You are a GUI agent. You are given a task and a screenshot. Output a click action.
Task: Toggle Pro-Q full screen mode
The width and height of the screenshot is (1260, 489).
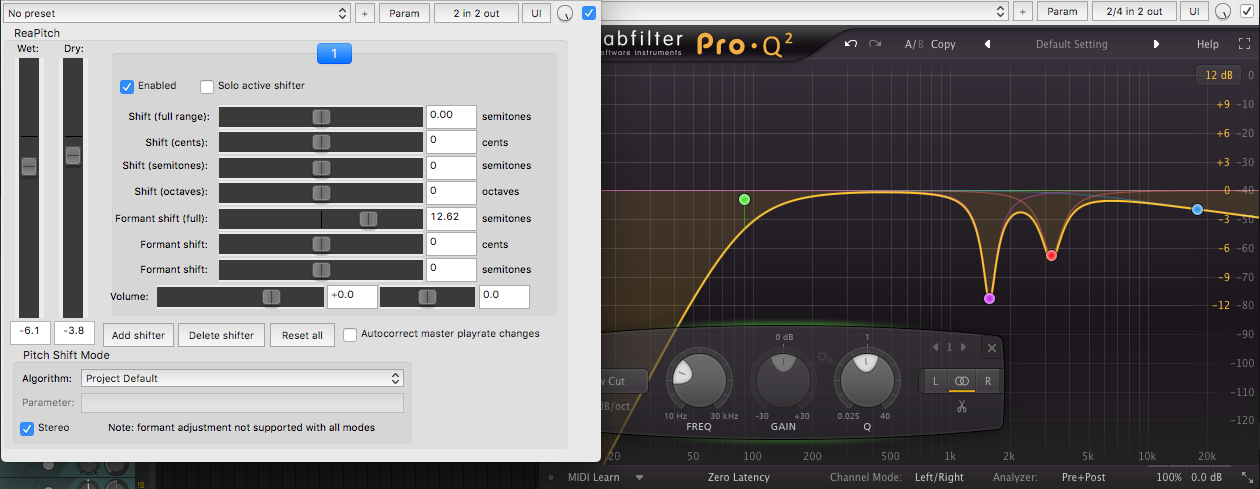(1244, 44)
